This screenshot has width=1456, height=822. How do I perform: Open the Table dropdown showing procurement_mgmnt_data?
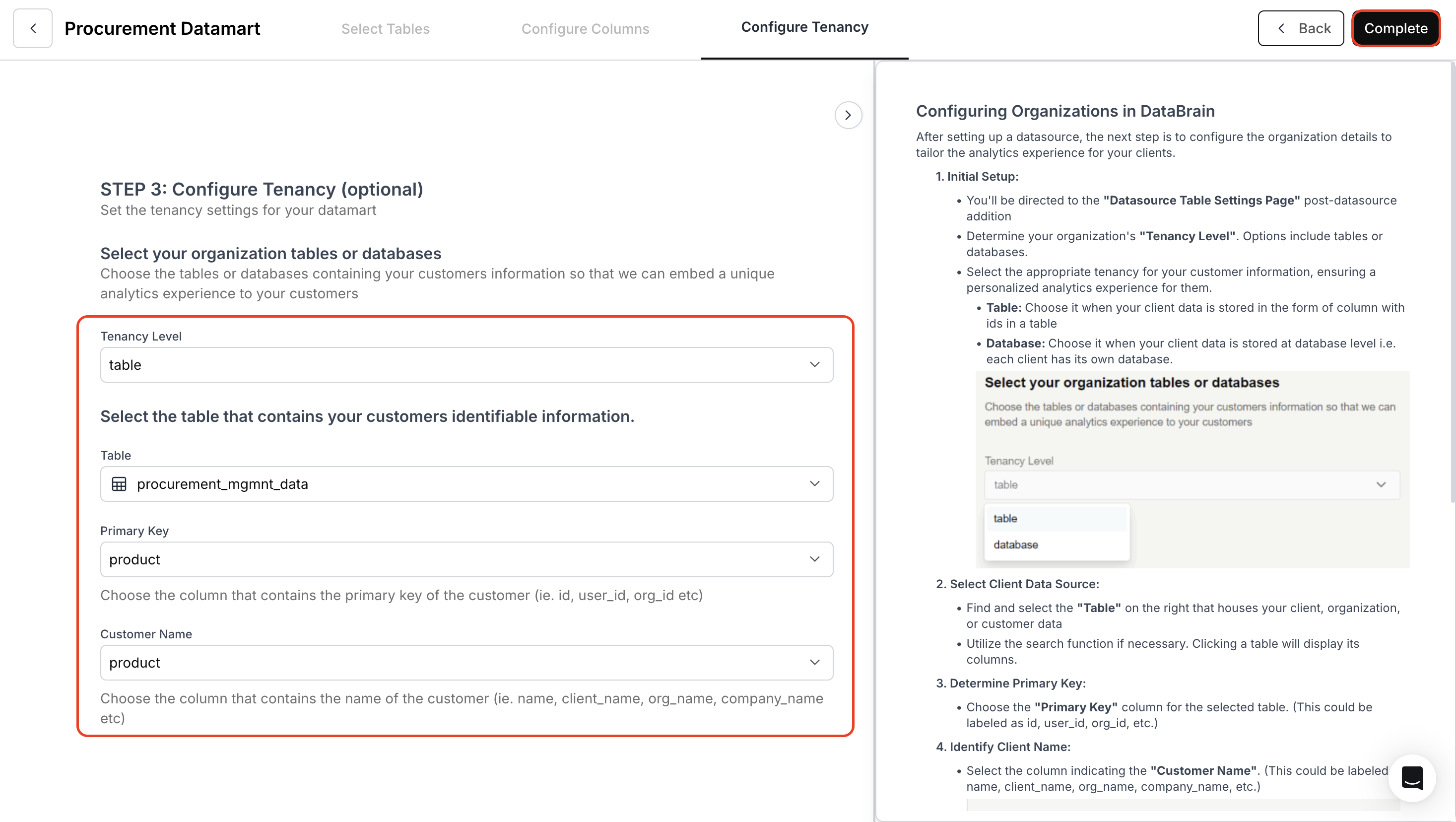pos(466,484)
